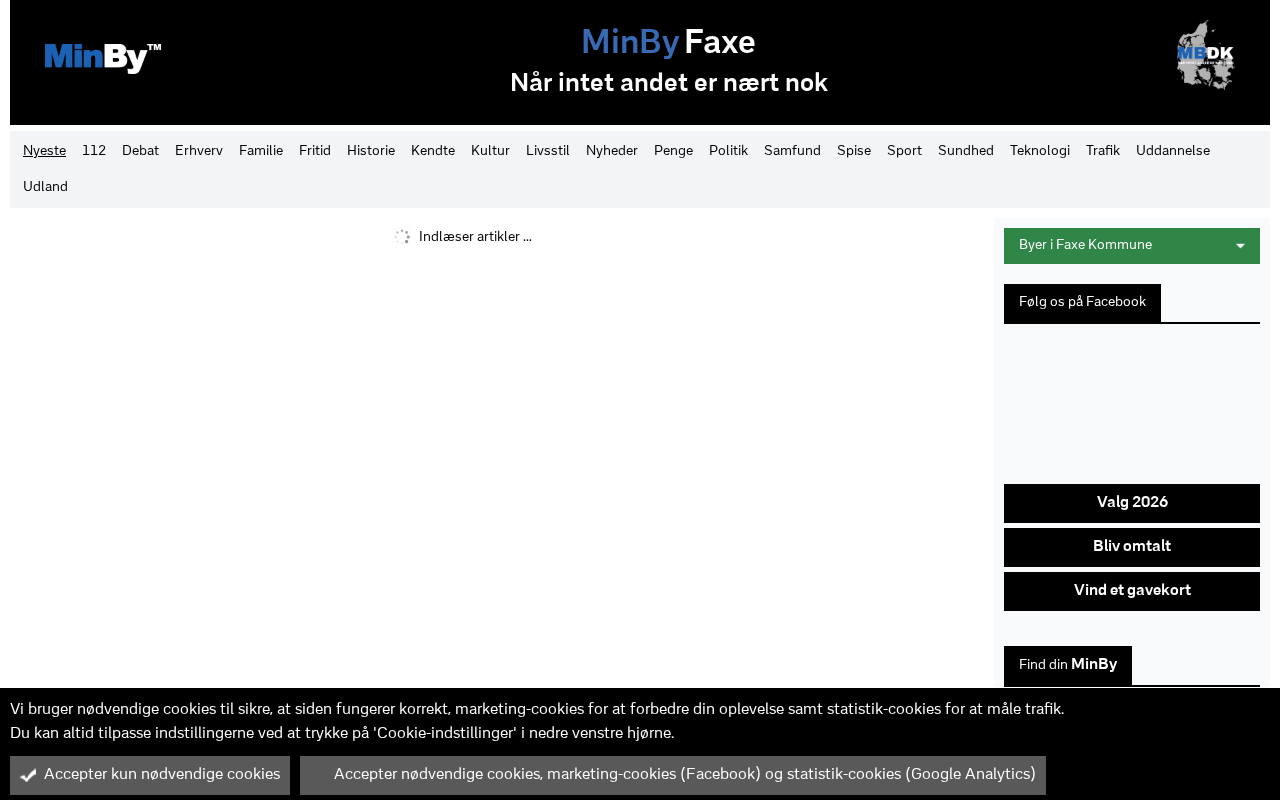
Task: Click the MinBy logo in header
Action: tap(103, 58)
